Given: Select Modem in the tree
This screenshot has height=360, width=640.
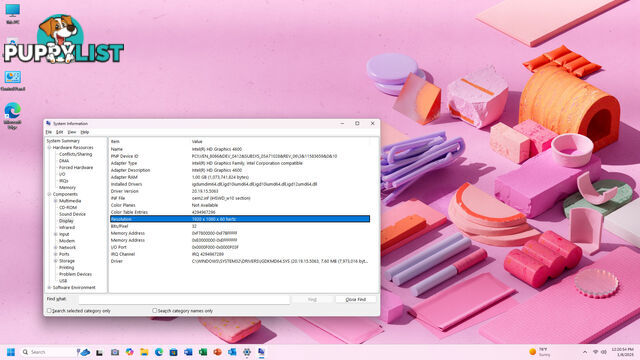Looking at the screenshot, I should [x=67, y=241].
